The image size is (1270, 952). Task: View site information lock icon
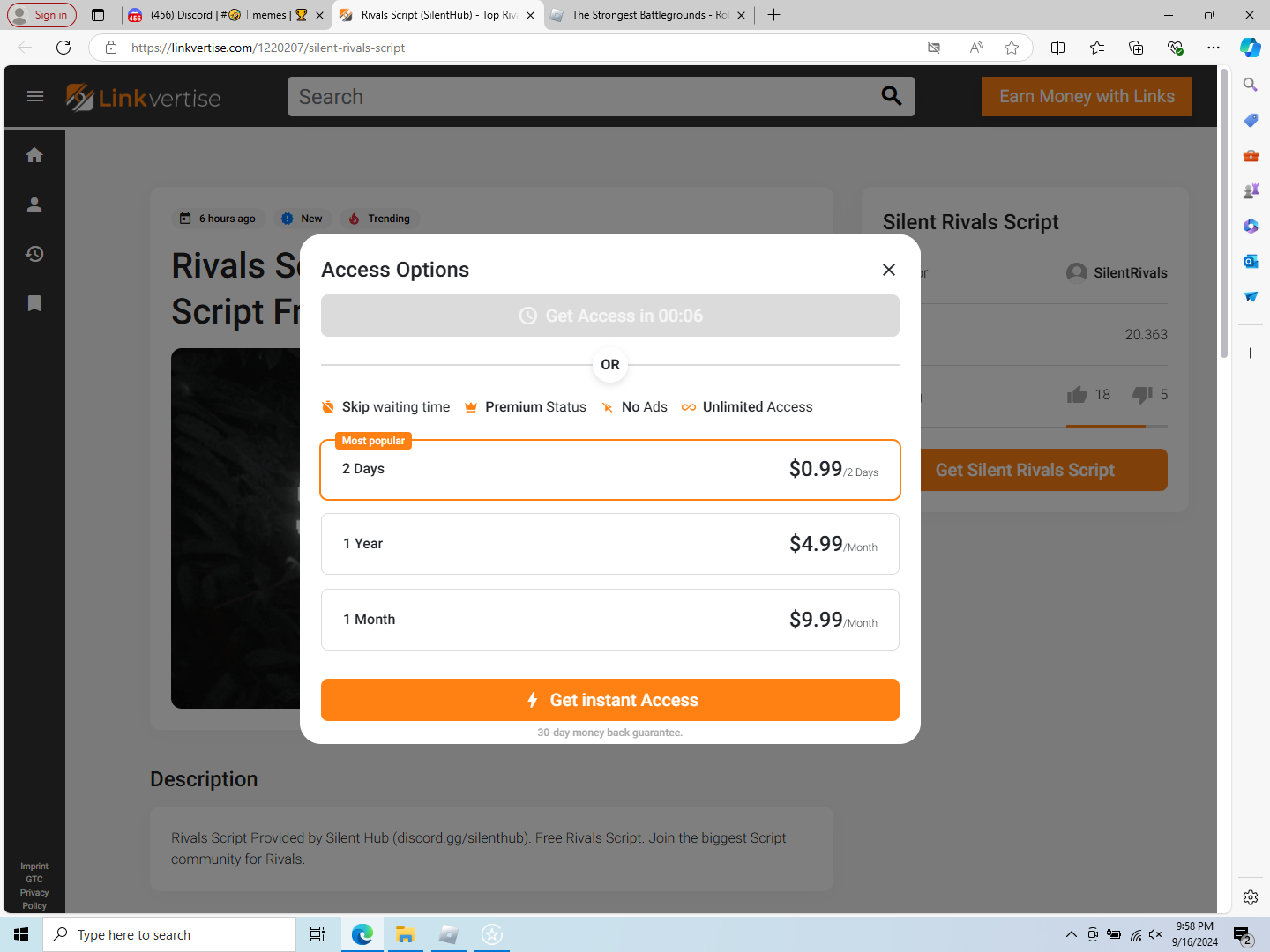111,48
